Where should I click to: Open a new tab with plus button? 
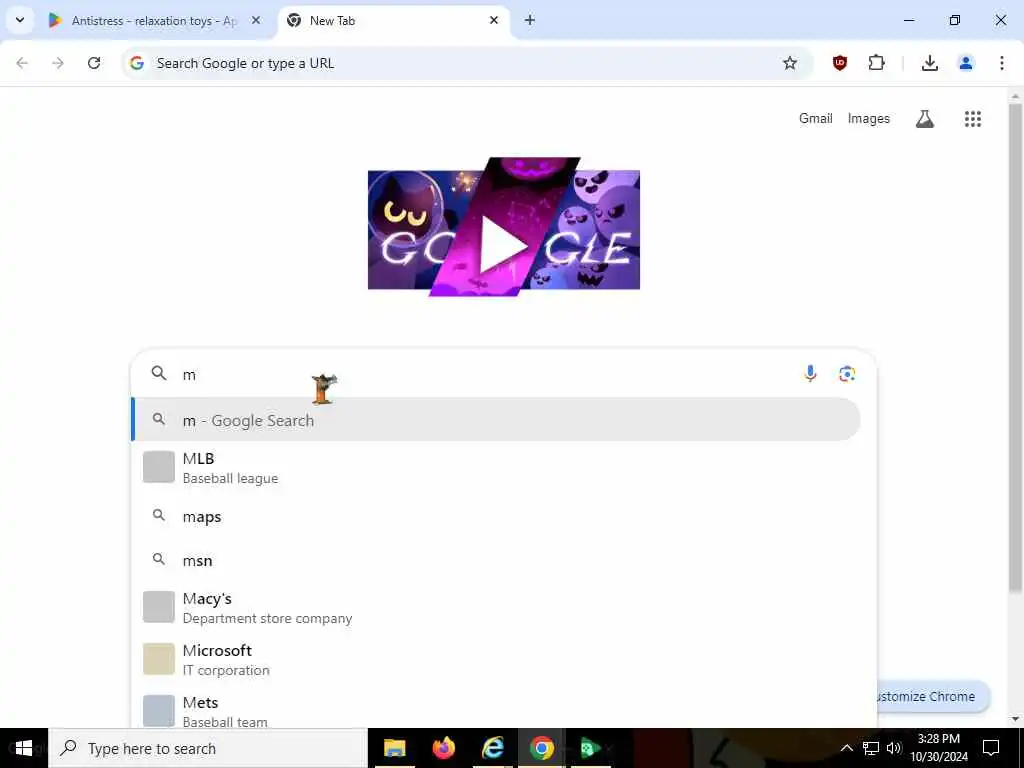point(530,20)
